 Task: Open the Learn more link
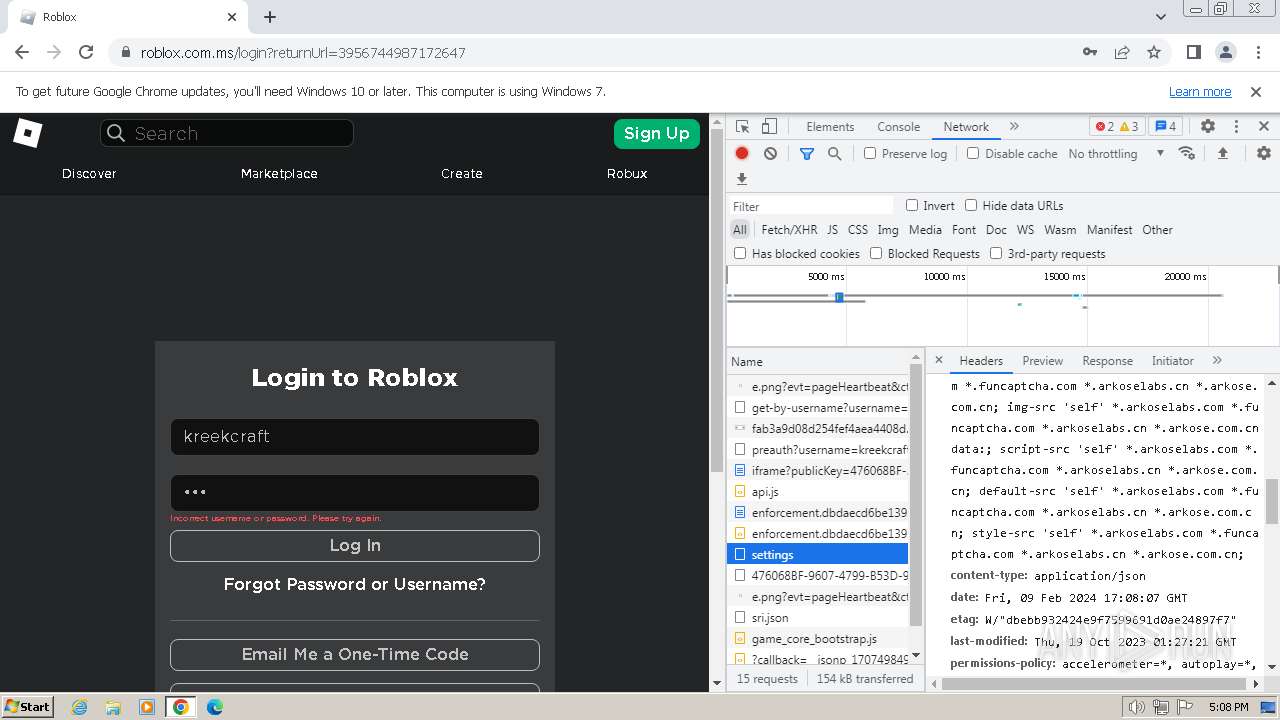(x=1200, y=91)
